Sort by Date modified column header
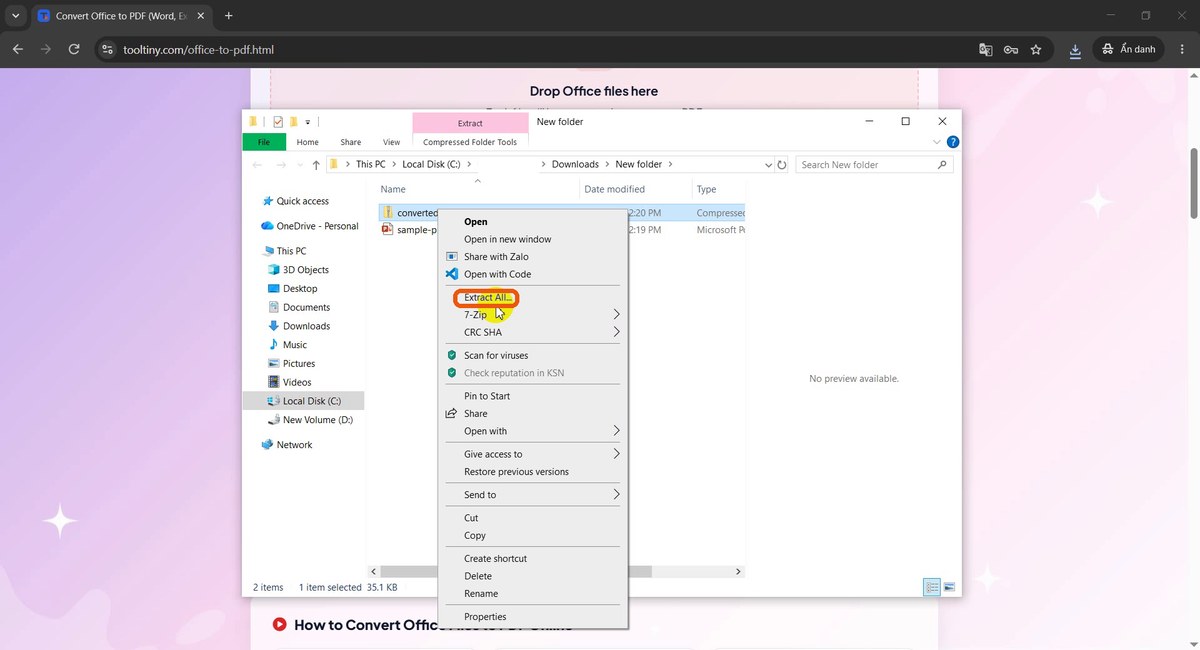1200x650 pixels. 615,189
